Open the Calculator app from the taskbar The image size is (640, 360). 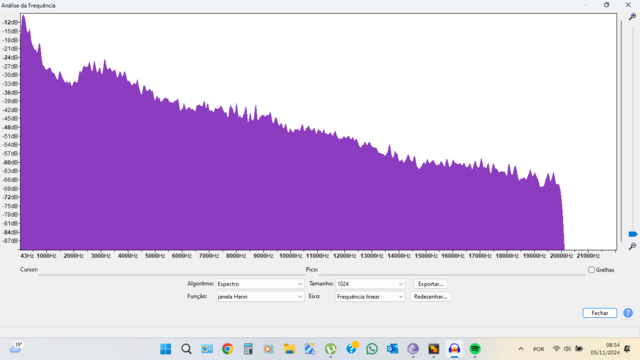pos(248,349)
